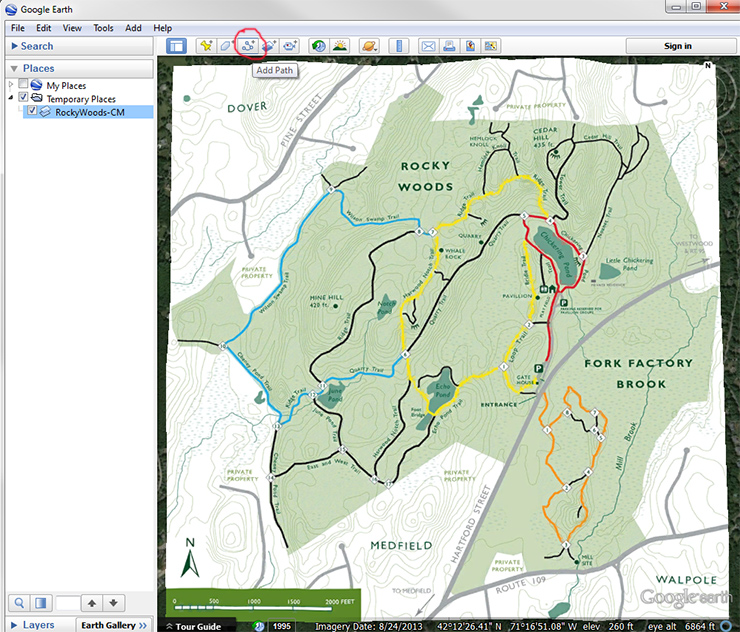The image size is (740, 632).
Task: Open the Record a Tour tool
Action: [x=289, y=46]
